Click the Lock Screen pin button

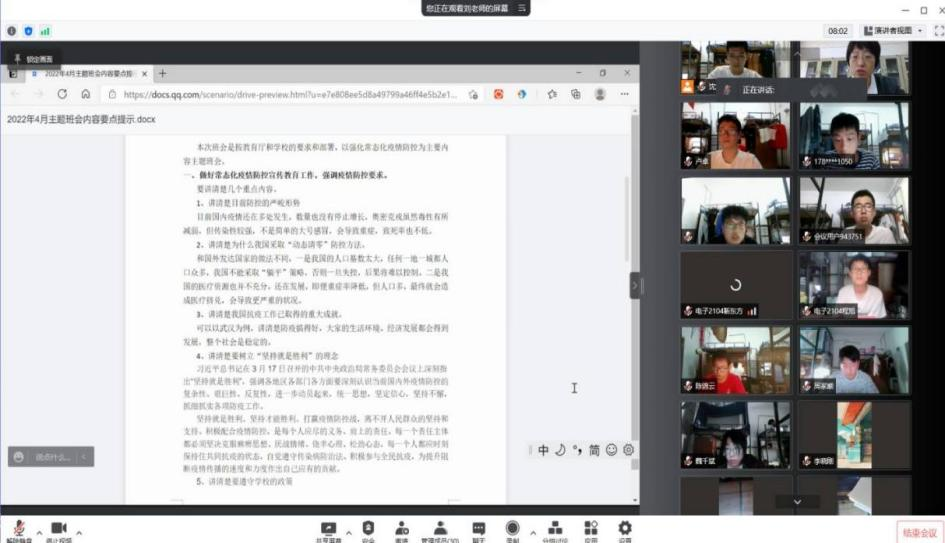coord(33,60)
